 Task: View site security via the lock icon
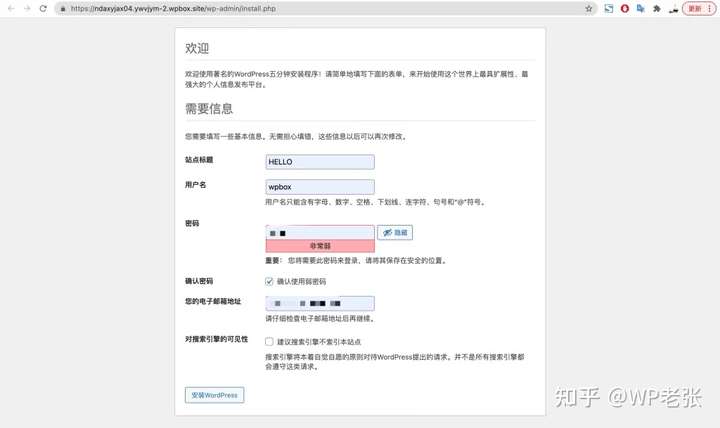click(63, 9)
